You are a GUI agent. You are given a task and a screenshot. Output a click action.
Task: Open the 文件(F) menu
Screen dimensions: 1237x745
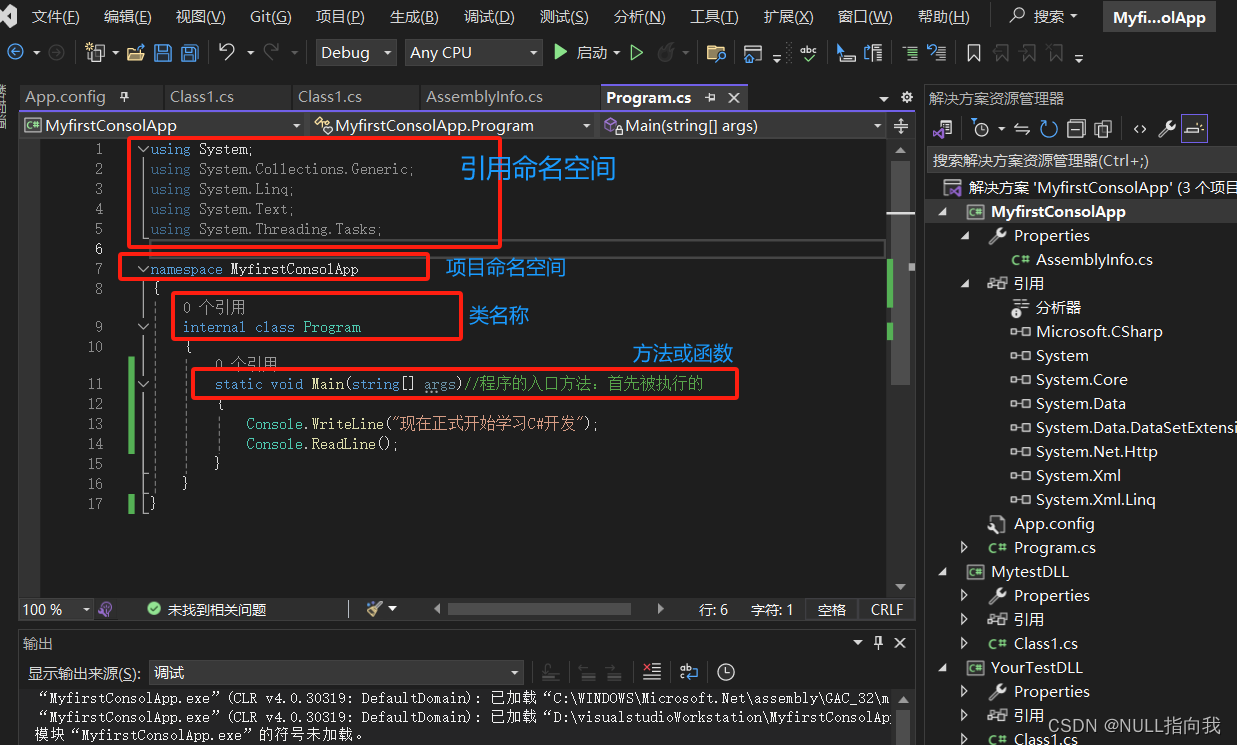pyautogui.click(x=56, y=17)
